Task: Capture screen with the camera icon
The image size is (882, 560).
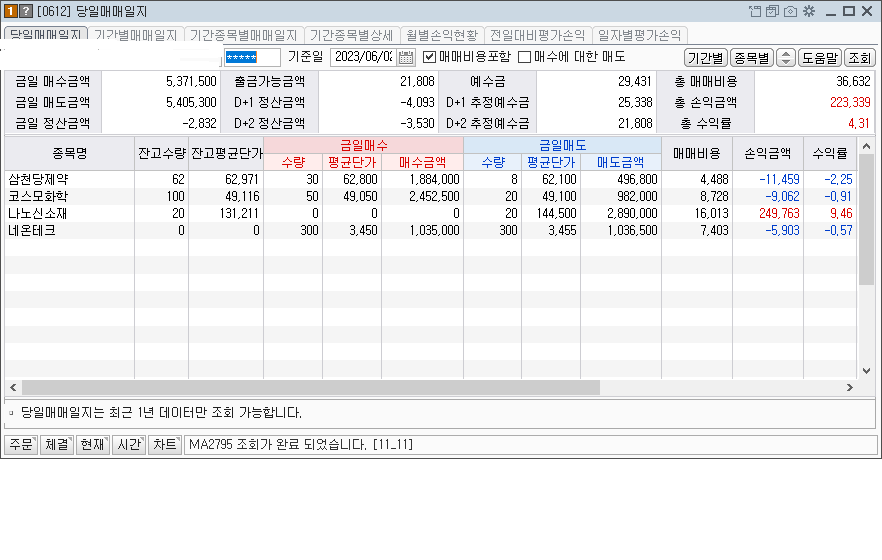Action: point(790,11)
